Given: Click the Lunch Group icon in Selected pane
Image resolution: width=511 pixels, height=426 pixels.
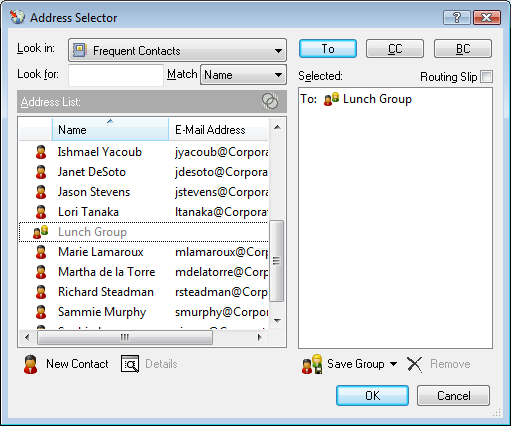Looking at the screenshot, I should [x=331, y=99].
